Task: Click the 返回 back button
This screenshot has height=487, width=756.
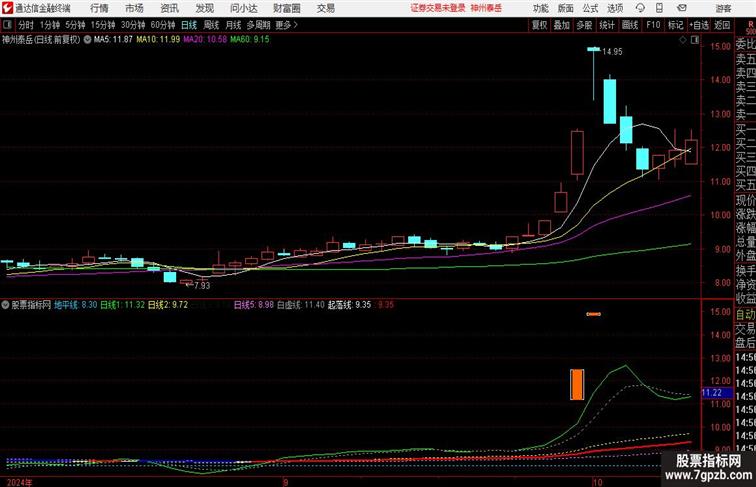Action: point(722,25)
